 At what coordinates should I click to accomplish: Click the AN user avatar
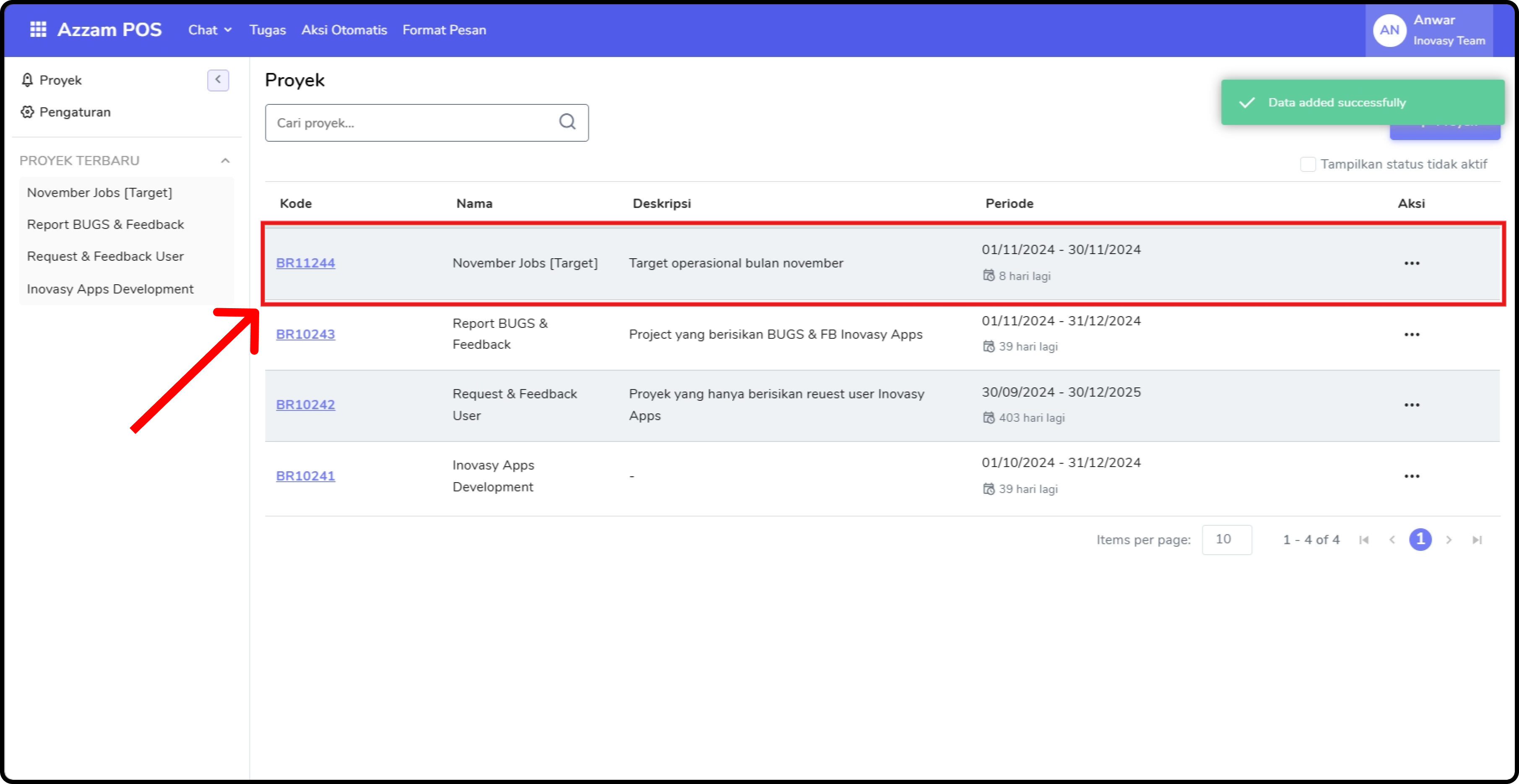coord(1389,30)
